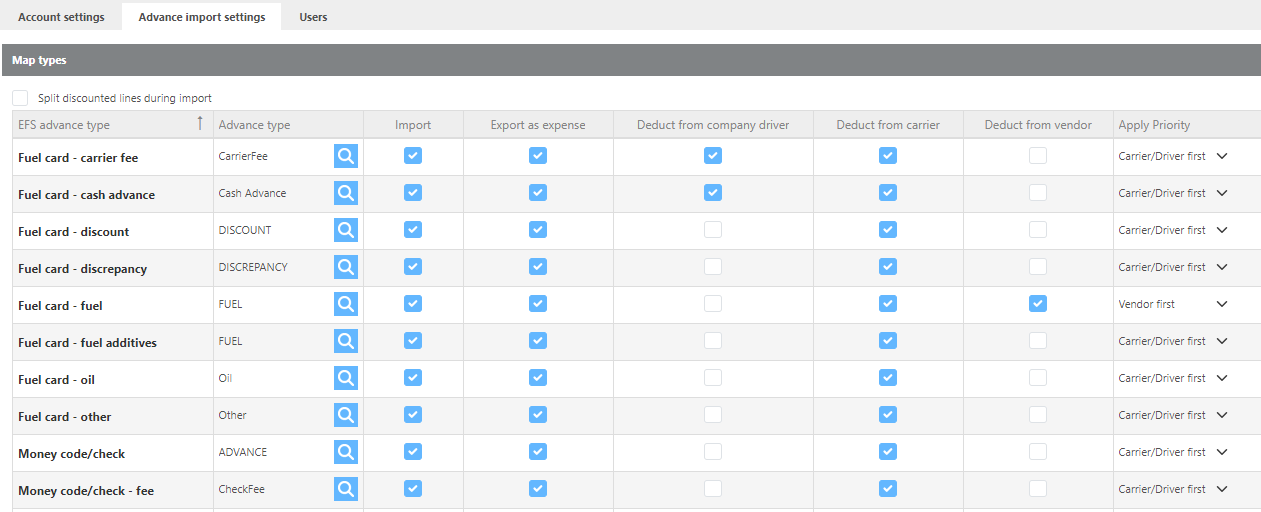
Task: Click magnifier icon next to DISCREPANCY
Action: pos(345,267)
